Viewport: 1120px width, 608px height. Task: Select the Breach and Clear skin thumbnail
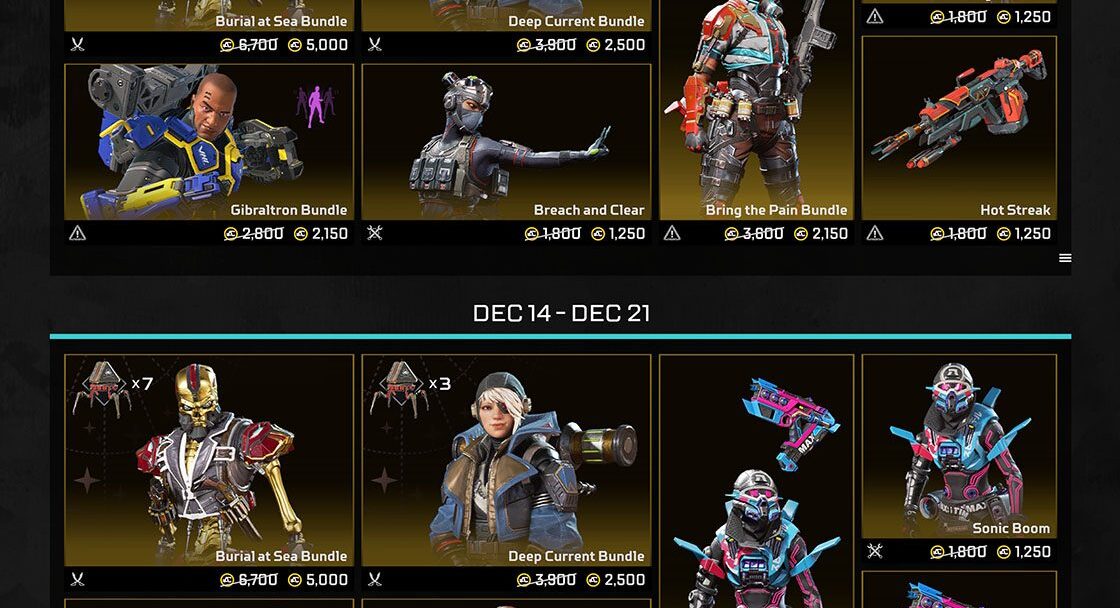pos(506,142)
